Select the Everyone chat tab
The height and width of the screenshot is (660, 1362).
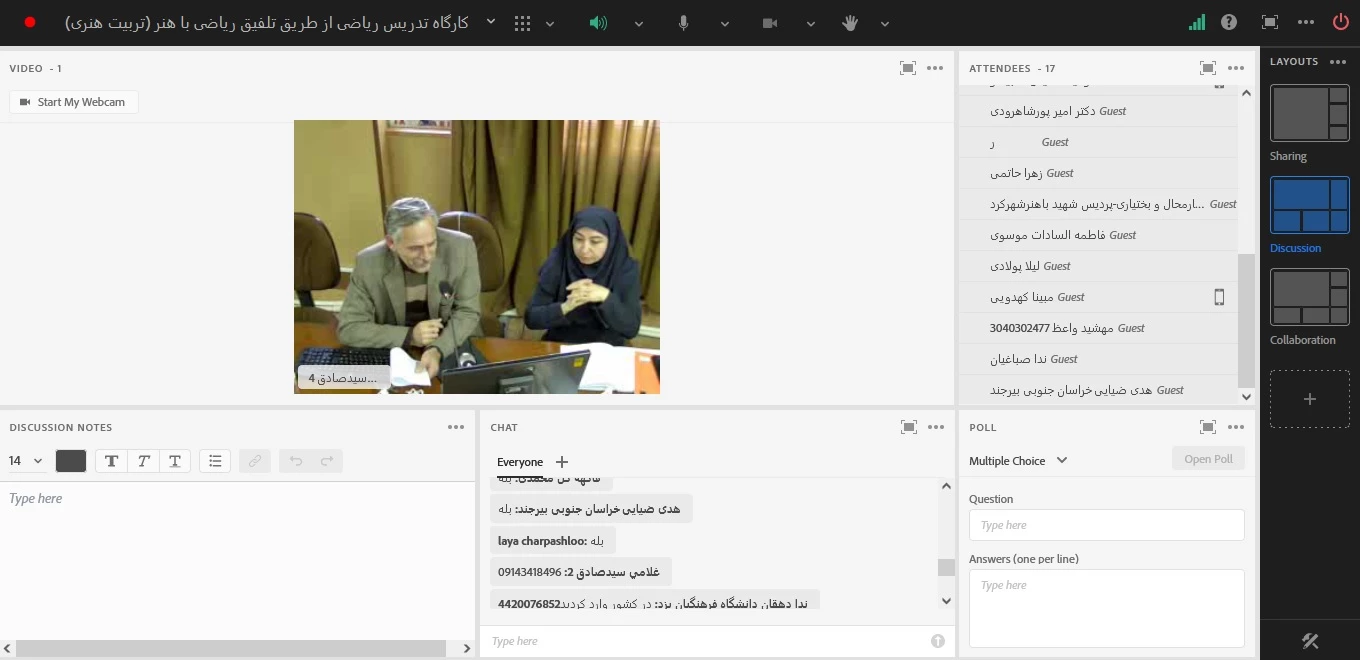pyautogui.click(x=520, y=462)
